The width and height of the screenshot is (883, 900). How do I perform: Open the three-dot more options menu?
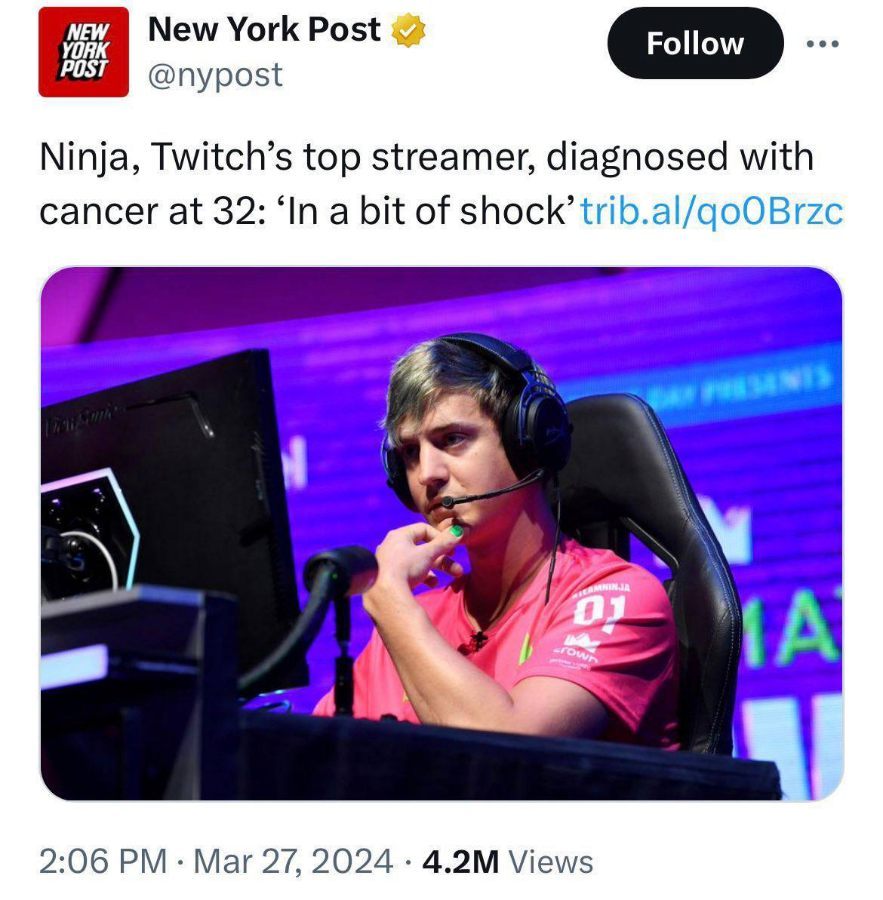pyautogui.click(x=823, y=44)
